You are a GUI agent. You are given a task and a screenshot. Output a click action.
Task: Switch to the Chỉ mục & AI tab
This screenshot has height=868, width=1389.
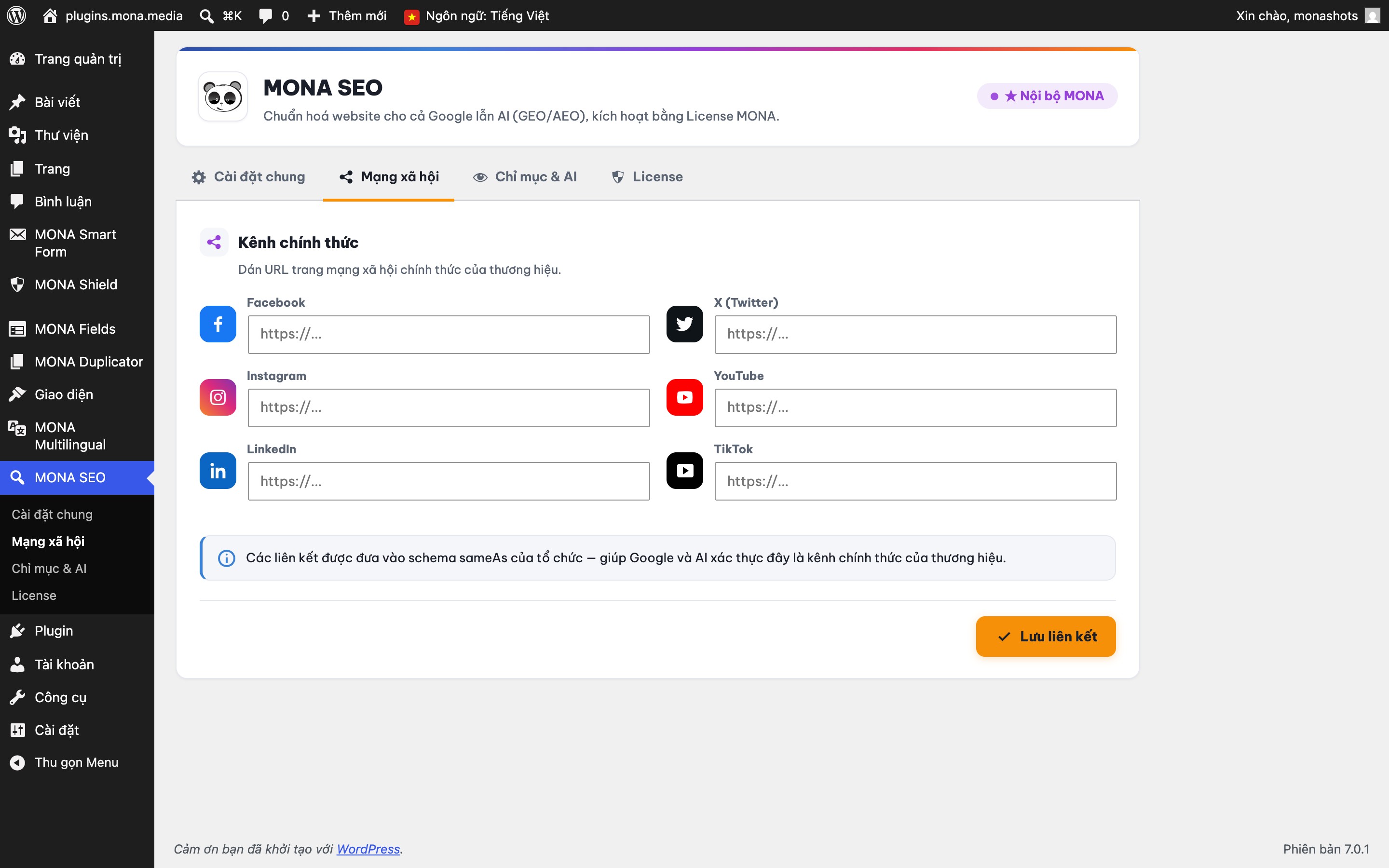click(525, 177)
